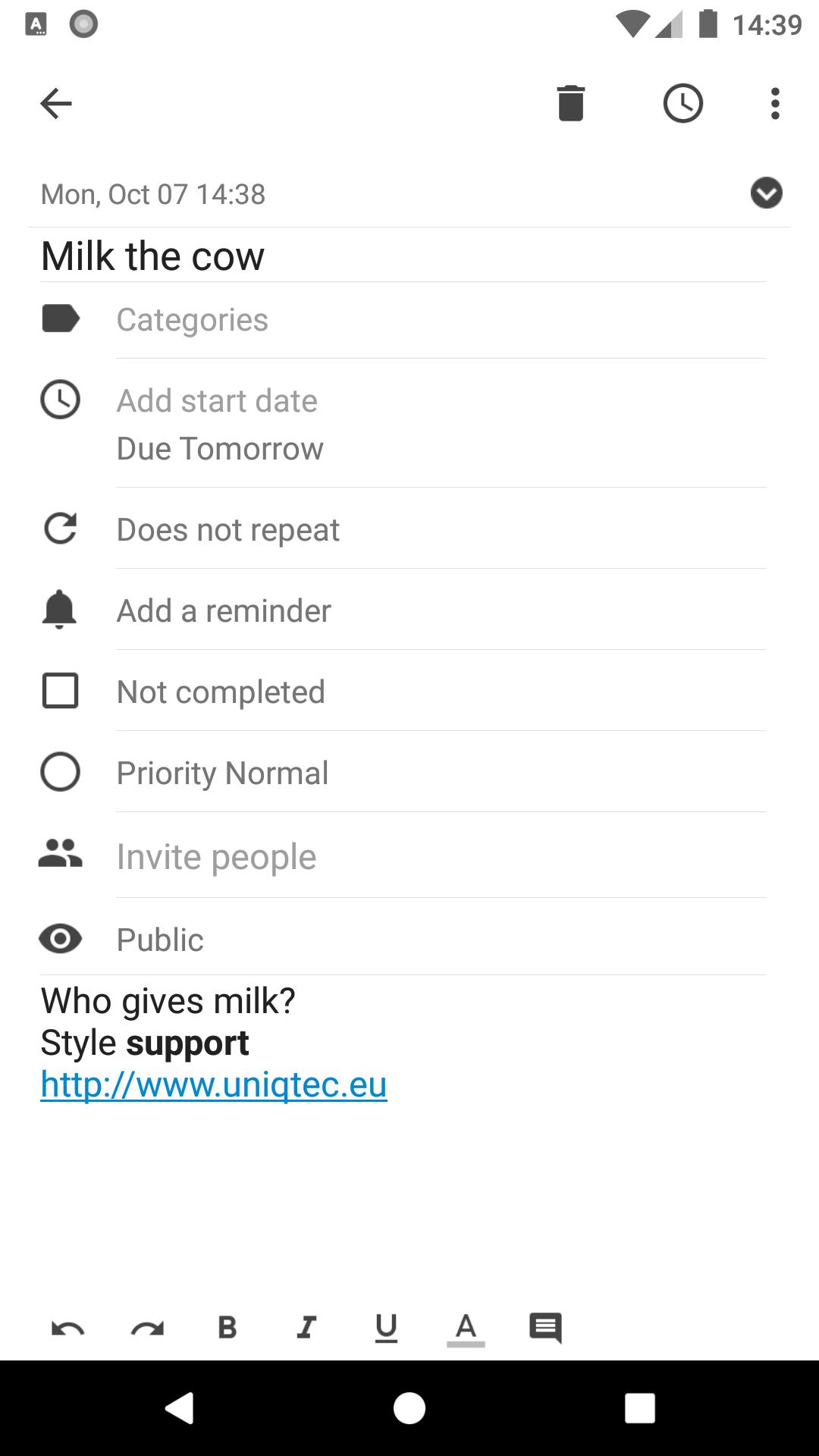
Task: Go back with the arrow icon
Action: (56, 103)
